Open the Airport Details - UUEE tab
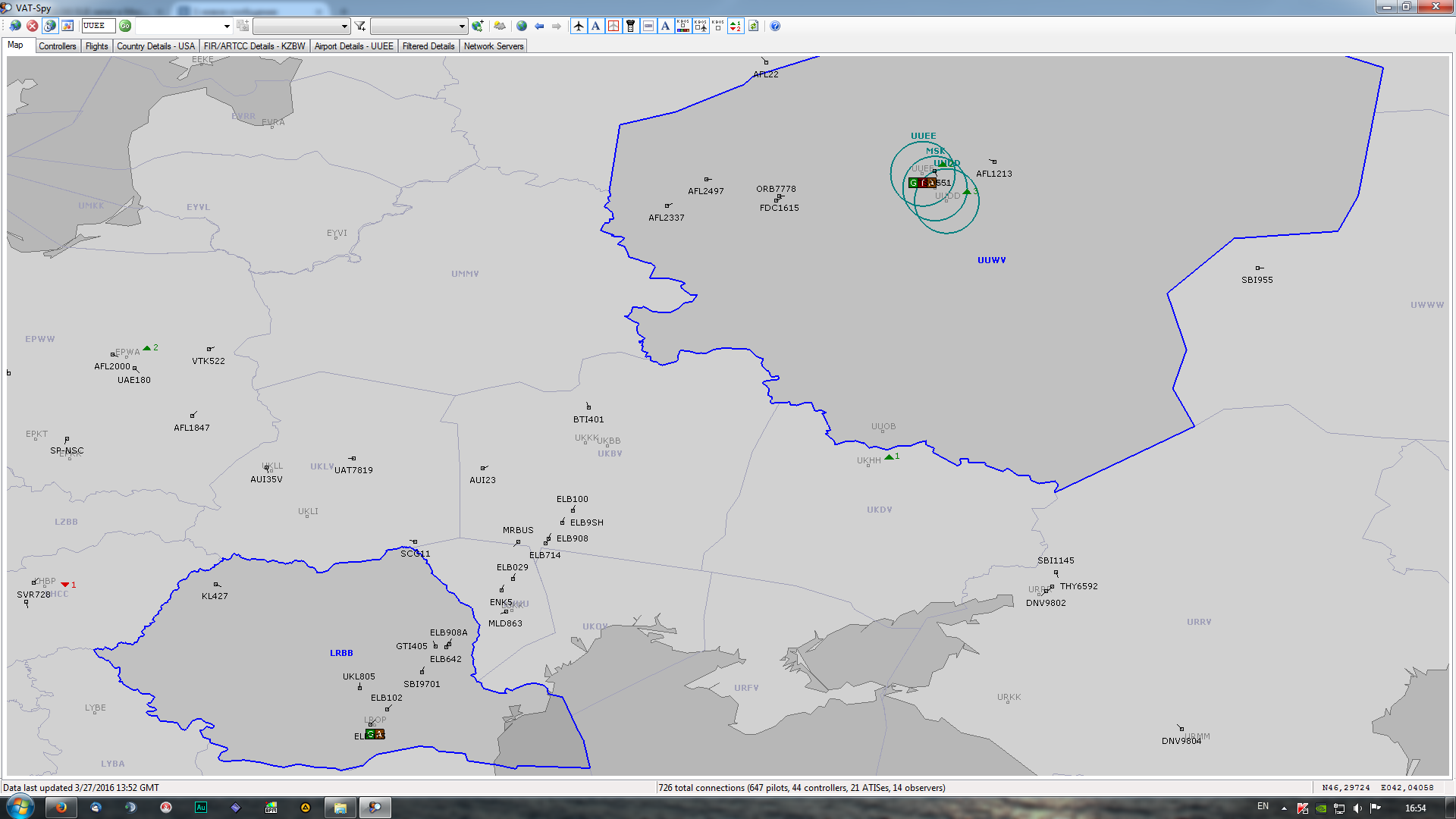This screenshot has height=819, width=1456. [354, 46]
